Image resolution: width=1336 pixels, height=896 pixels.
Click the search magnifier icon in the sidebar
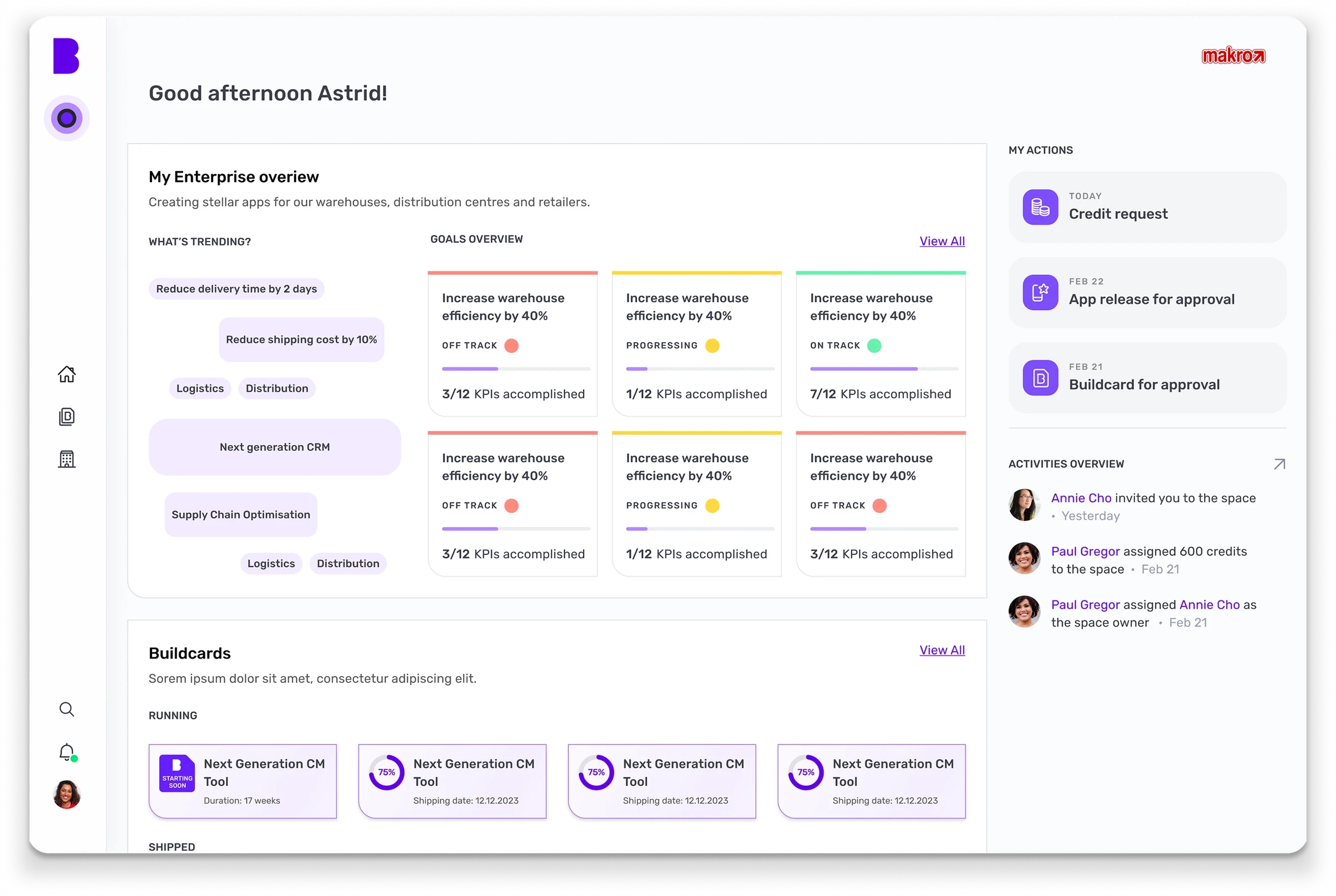click(67, 709)
